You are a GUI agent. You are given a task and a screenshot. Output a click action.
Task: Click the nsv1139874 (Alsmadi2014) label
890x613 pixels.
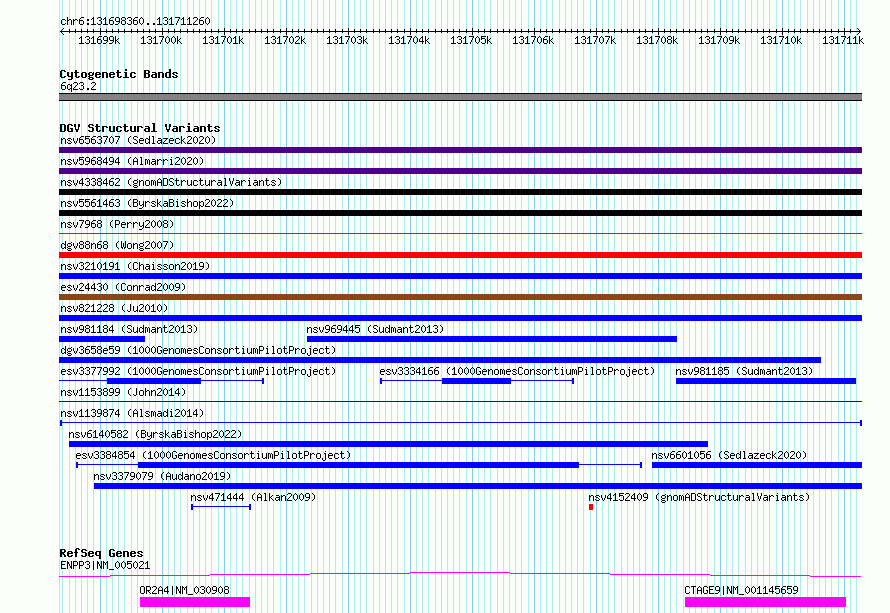tap(132, 413)
